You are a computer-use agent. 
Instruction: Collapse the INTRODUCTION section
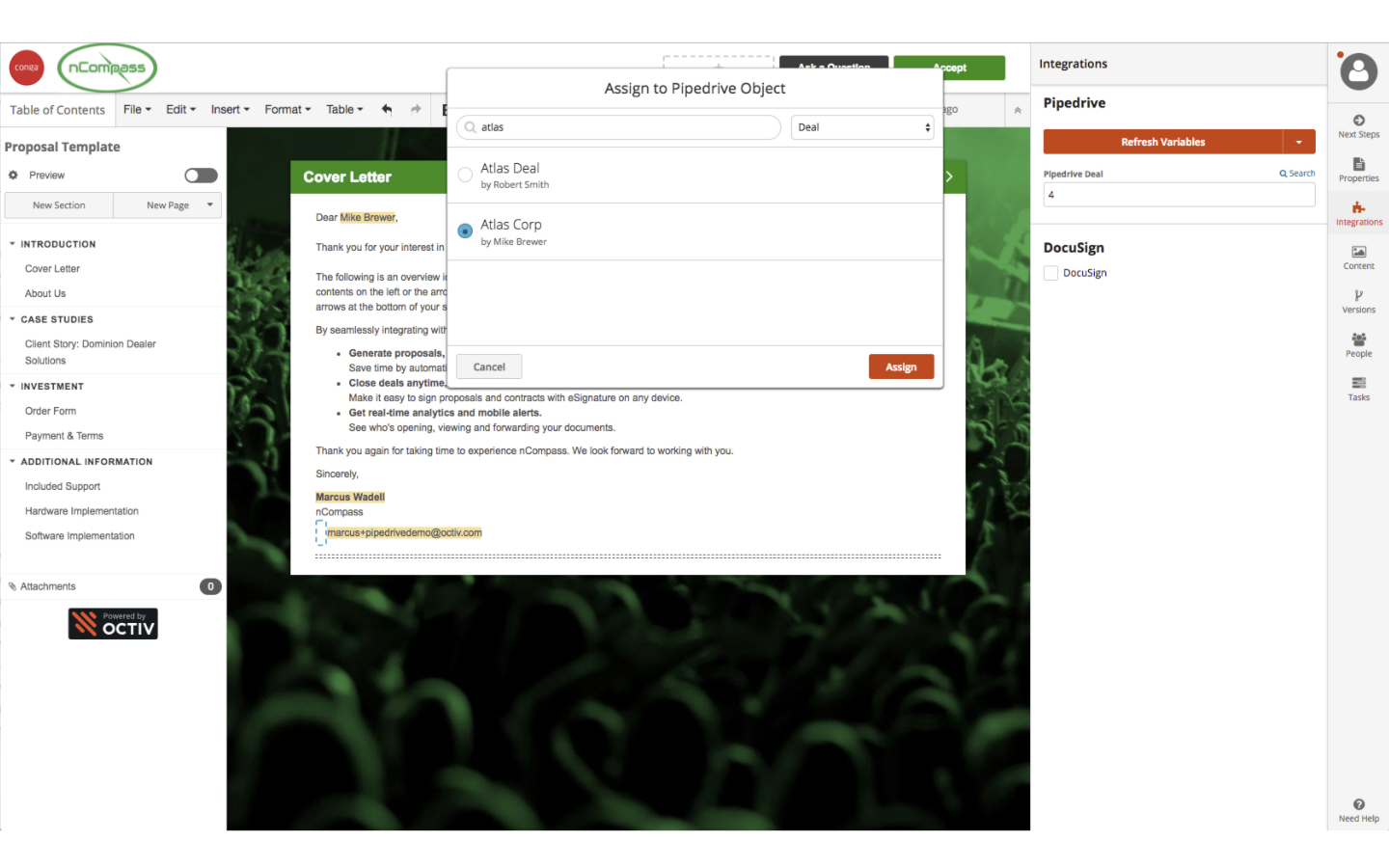[x=12, y=244]
